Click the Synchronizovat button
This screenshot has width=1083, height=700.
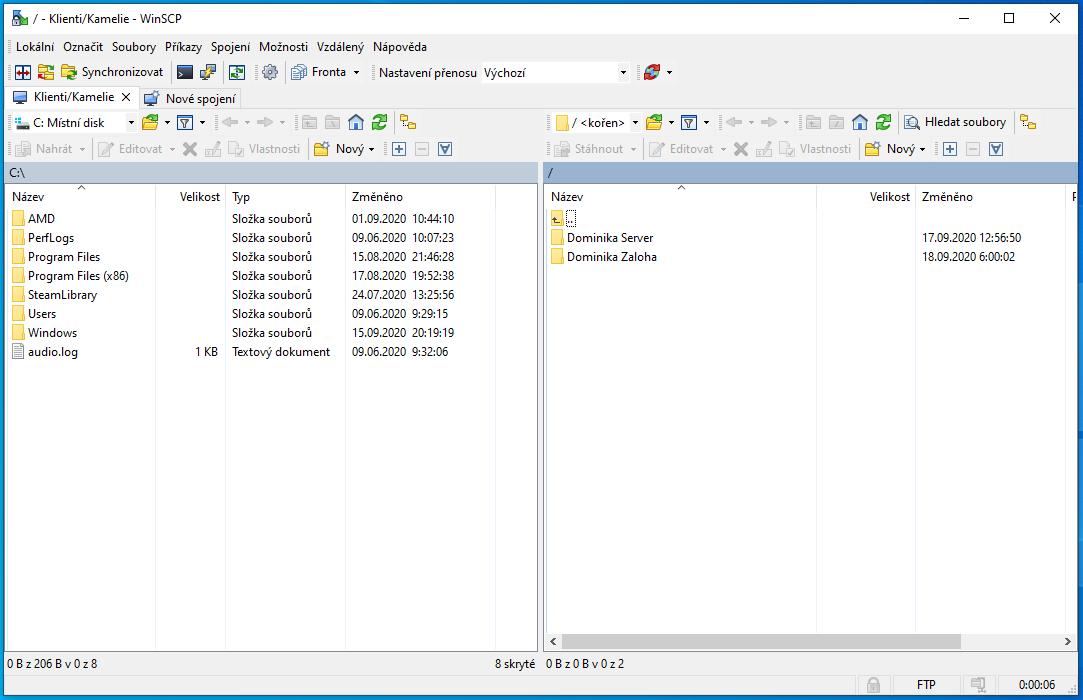(112, 72)
